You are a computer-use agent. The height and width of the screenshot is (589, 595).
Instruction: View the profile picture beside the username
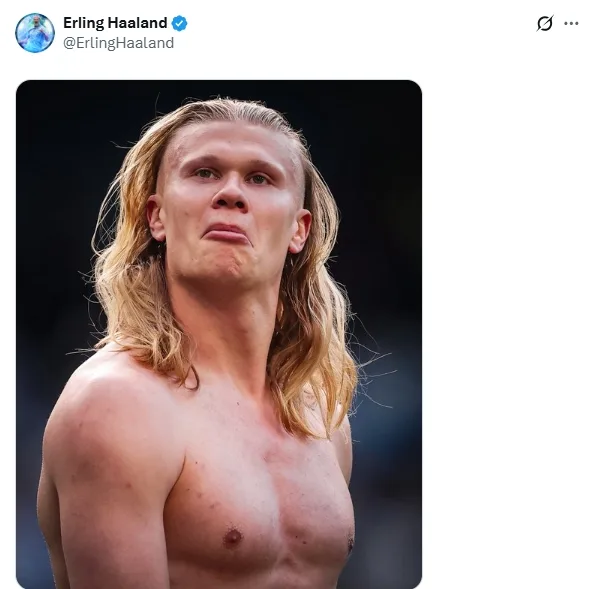pyautogui.click(x=35, y=33)
